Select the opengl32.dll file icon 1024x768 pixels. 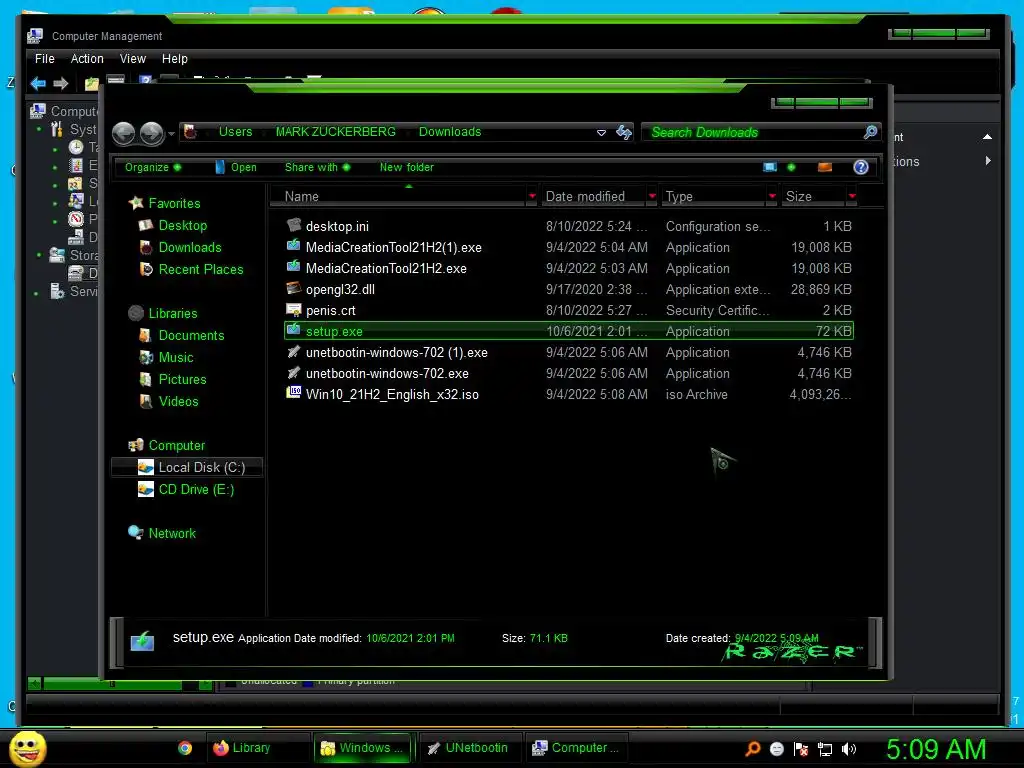click(294, 289)
